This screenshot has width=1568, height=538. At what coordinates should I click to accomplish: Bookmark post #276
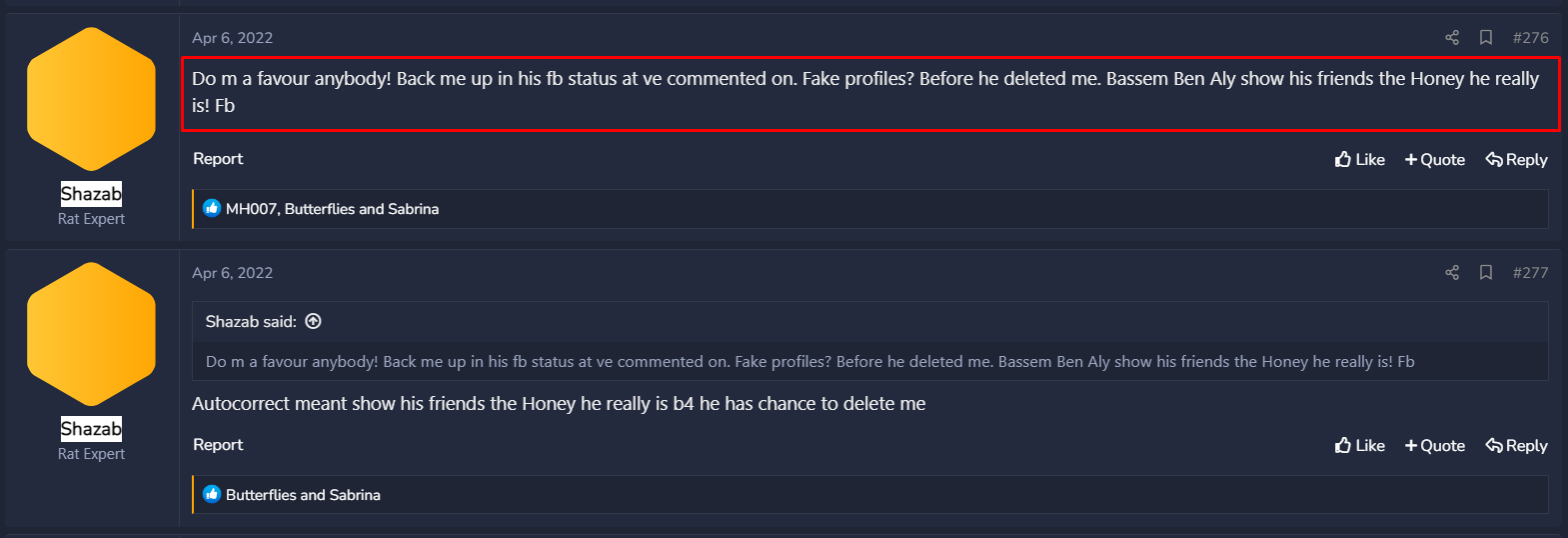click(1486, 38)
